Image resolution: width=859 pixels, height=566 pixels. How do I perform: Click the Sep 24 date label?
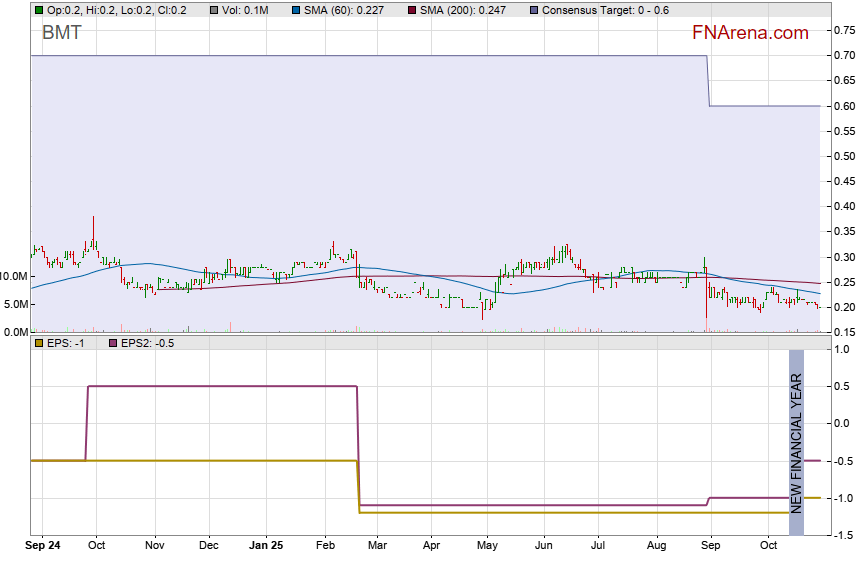[44, 547]
